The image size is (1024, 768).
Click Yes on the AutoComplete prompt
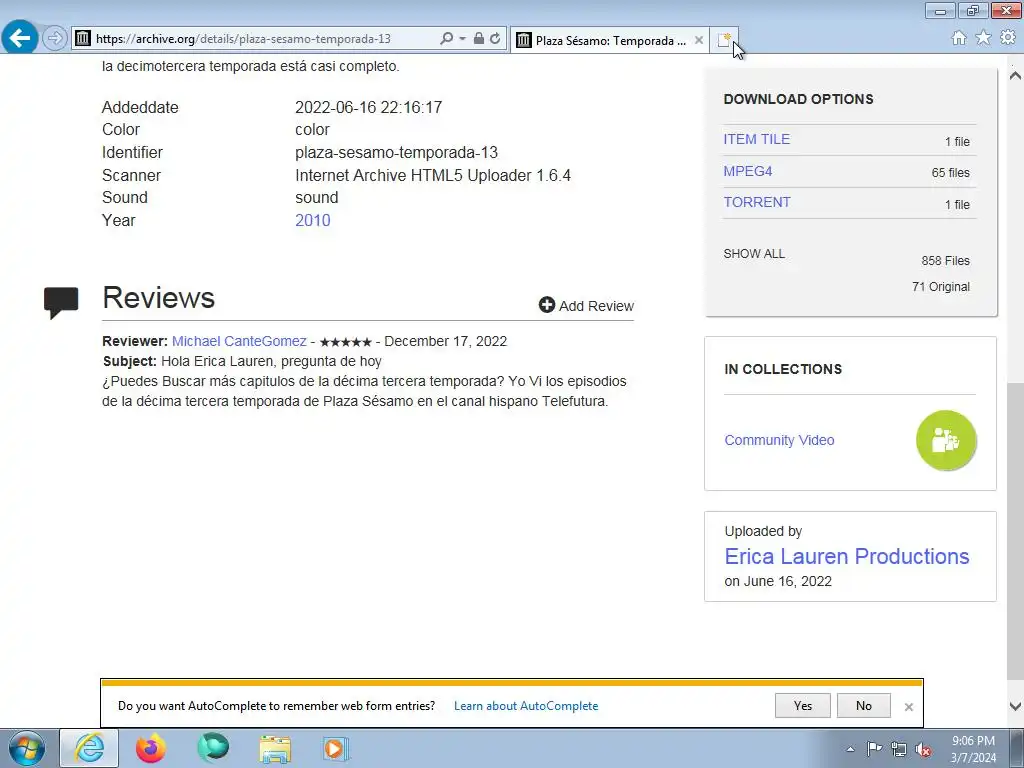pyautogui.click(x=803, y=705)
